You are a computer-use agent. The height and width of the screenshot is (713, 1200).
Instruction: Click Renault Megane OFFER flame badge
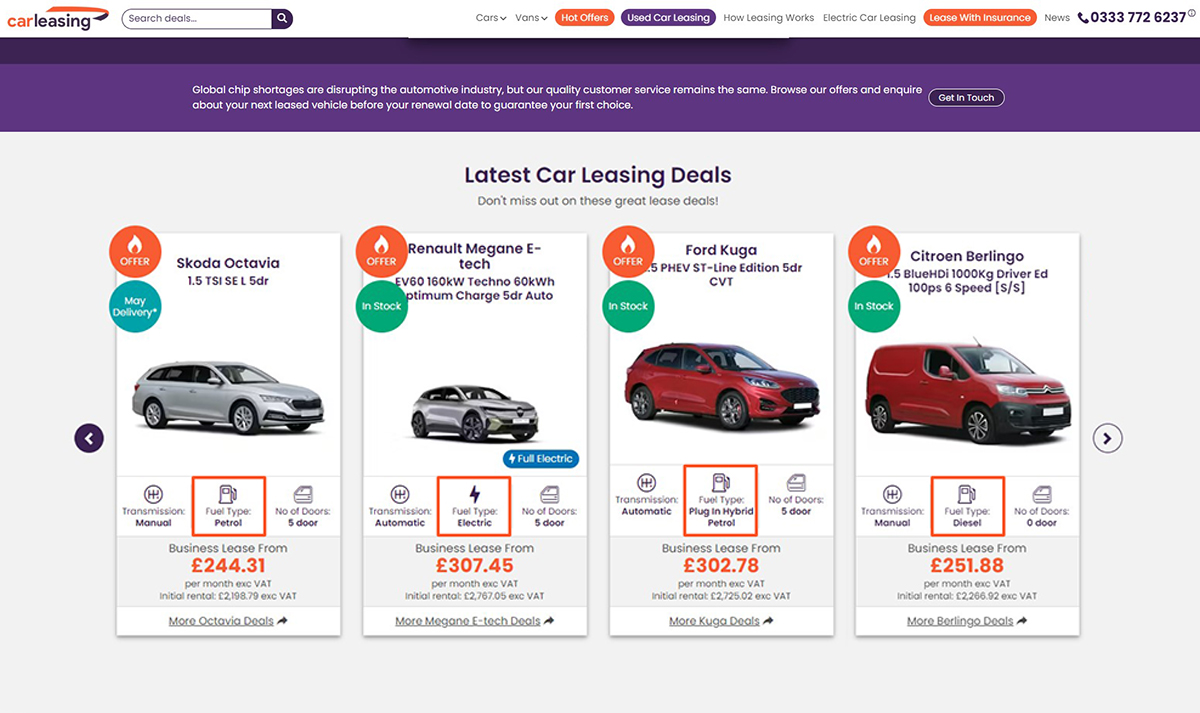coord(381,250)
